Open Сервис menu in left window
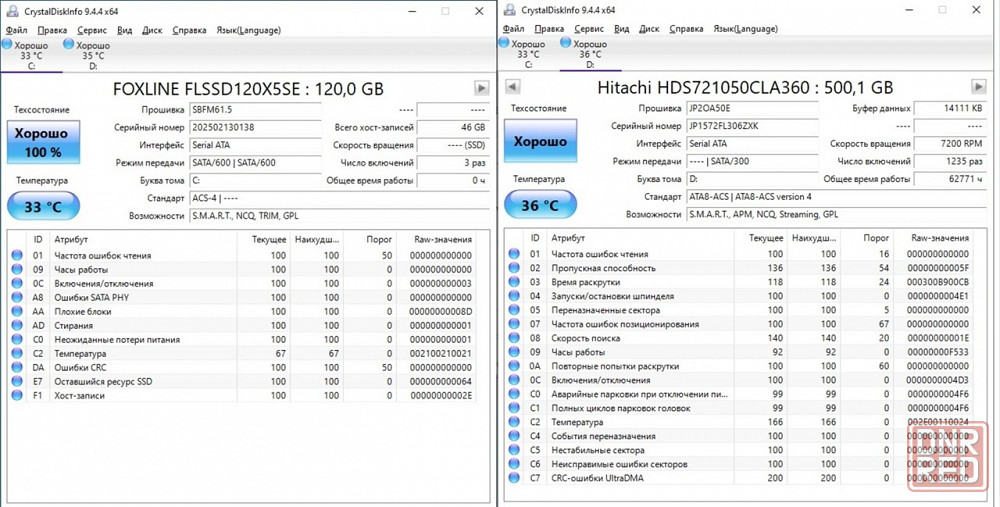Image resolution: width=1000 pixels, height=507 pixels. (92, 30)
